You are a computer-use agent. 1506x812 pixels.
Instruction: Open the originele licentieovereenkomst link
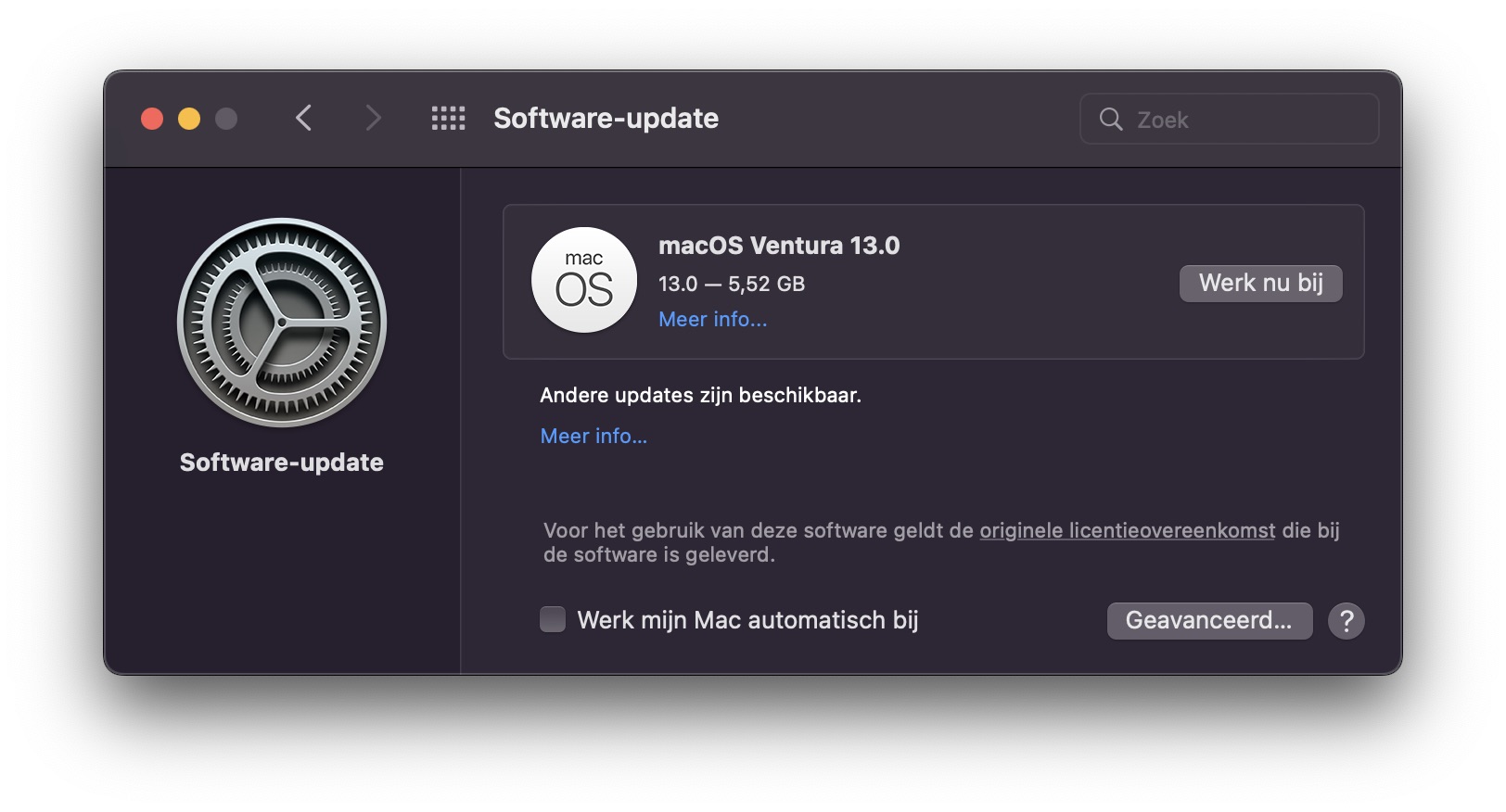[x=1127, y=530]
